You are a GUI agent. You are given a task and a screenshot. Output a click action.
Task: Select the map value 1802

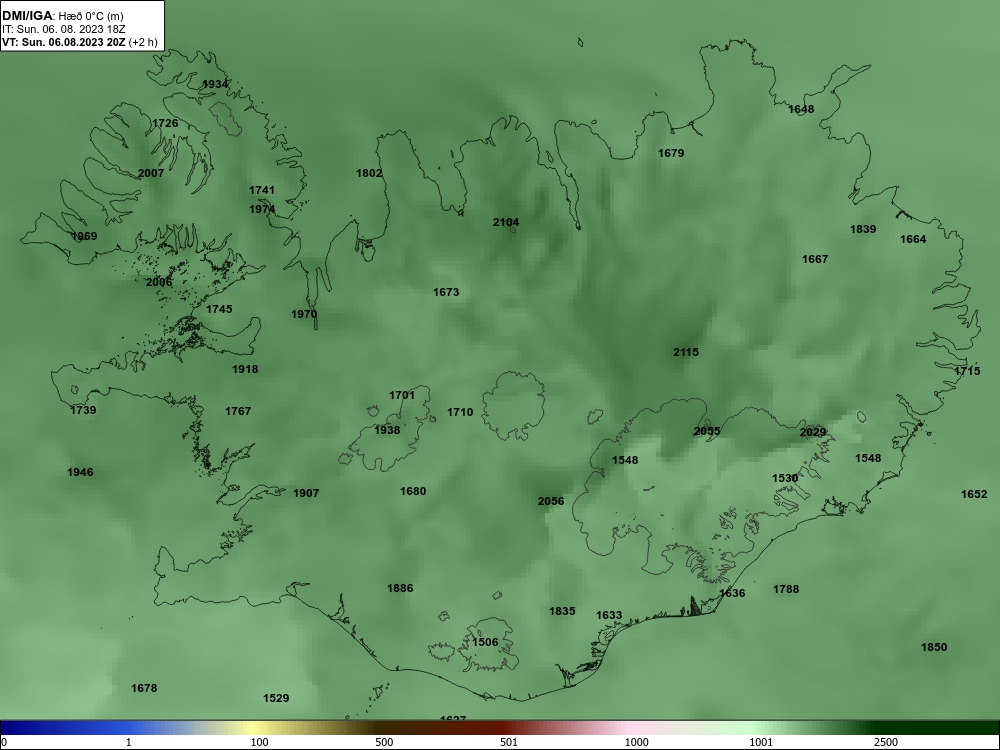click(369, 173)
